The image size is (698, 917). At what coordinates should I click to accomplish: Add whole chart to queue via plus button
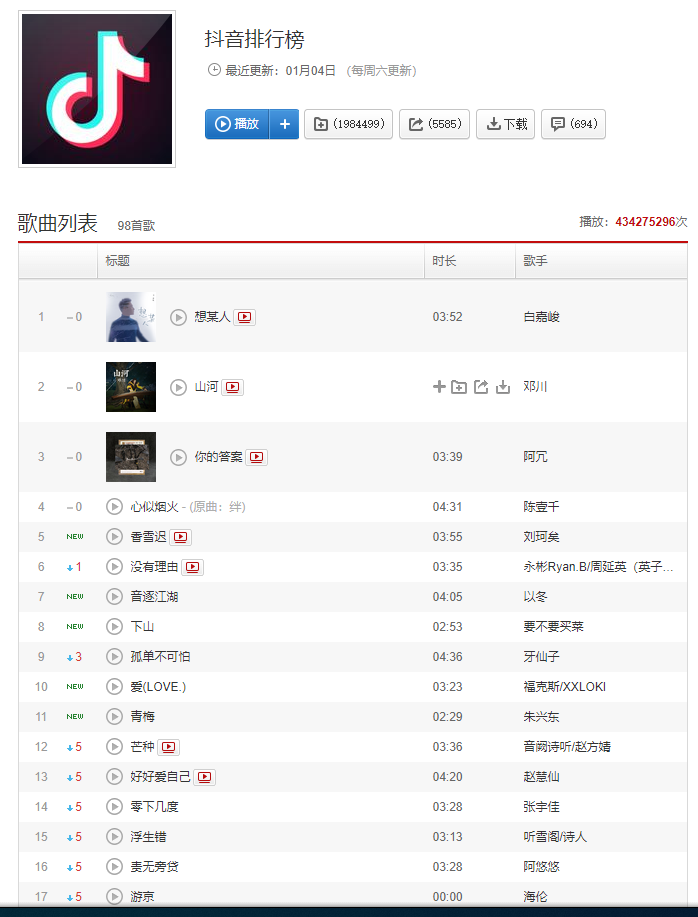(x=285, y=124)
